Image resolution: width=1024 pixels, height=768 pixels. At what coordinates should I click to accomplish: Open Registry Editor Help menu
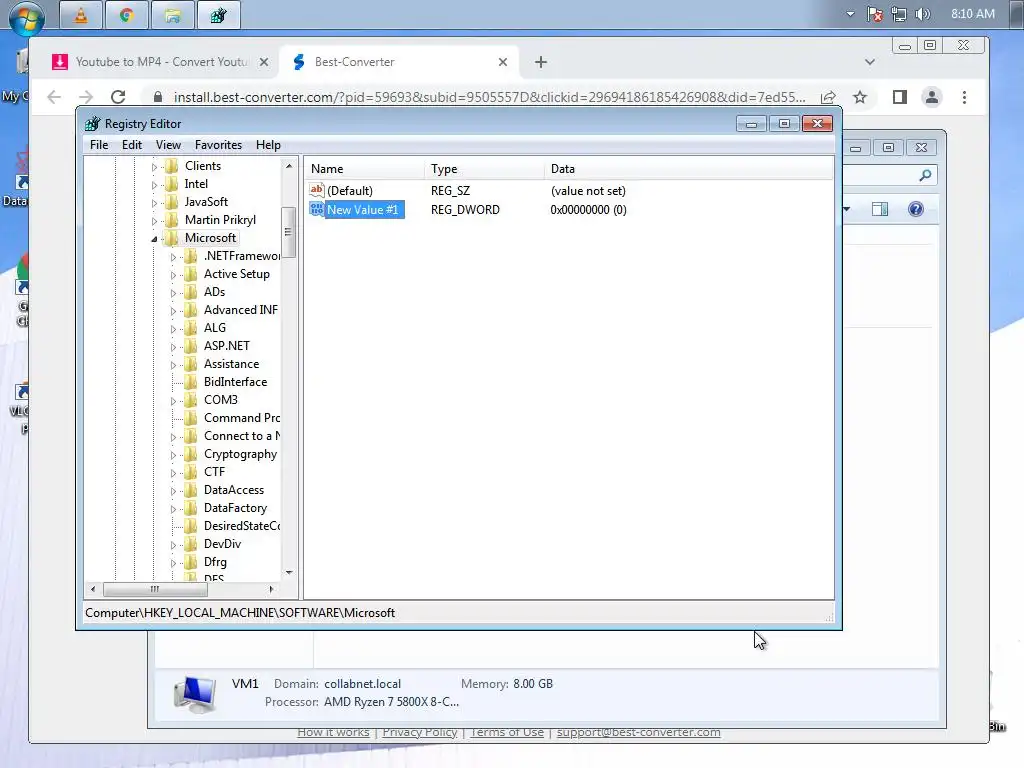pos(268,145)
